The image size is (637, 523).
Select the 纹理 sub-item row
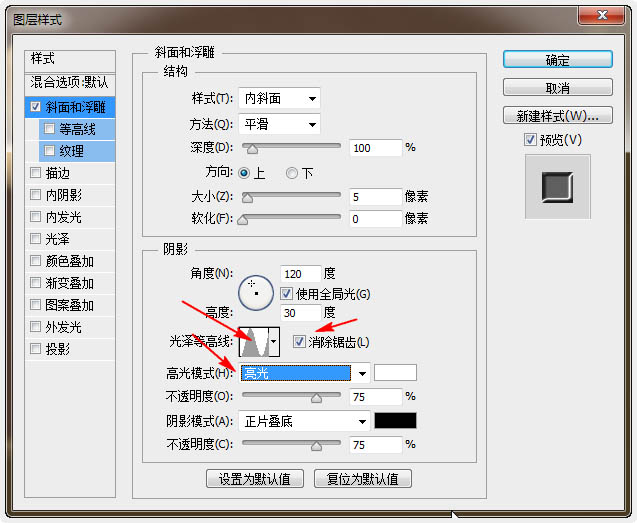(77, 151)
